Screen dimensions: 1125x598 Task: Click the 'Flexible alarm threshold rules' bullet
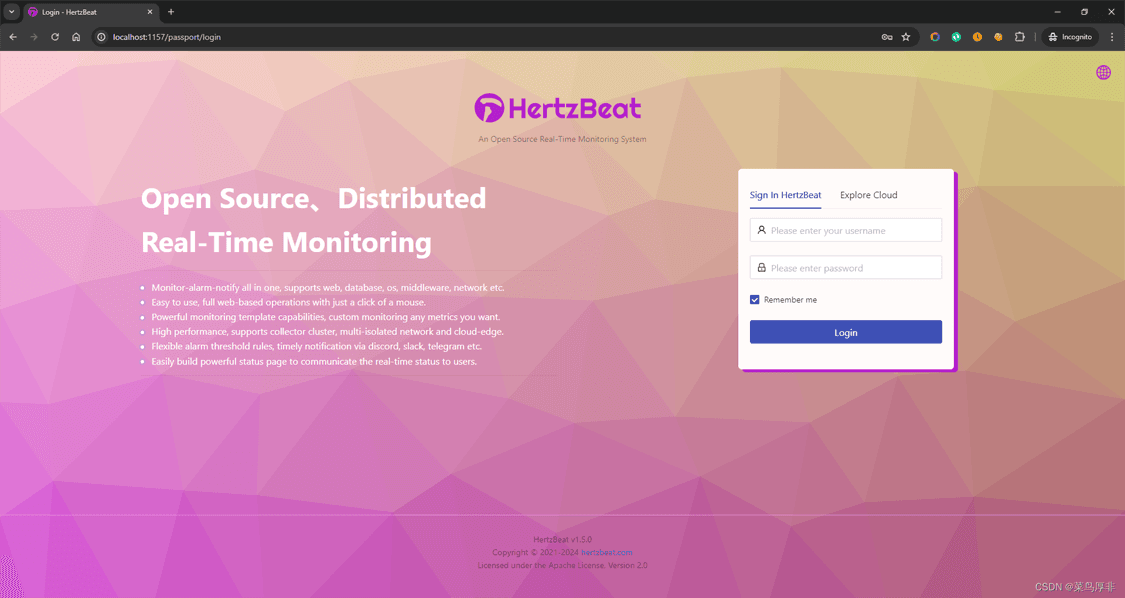pyautogui.click(x=316, y=346)
